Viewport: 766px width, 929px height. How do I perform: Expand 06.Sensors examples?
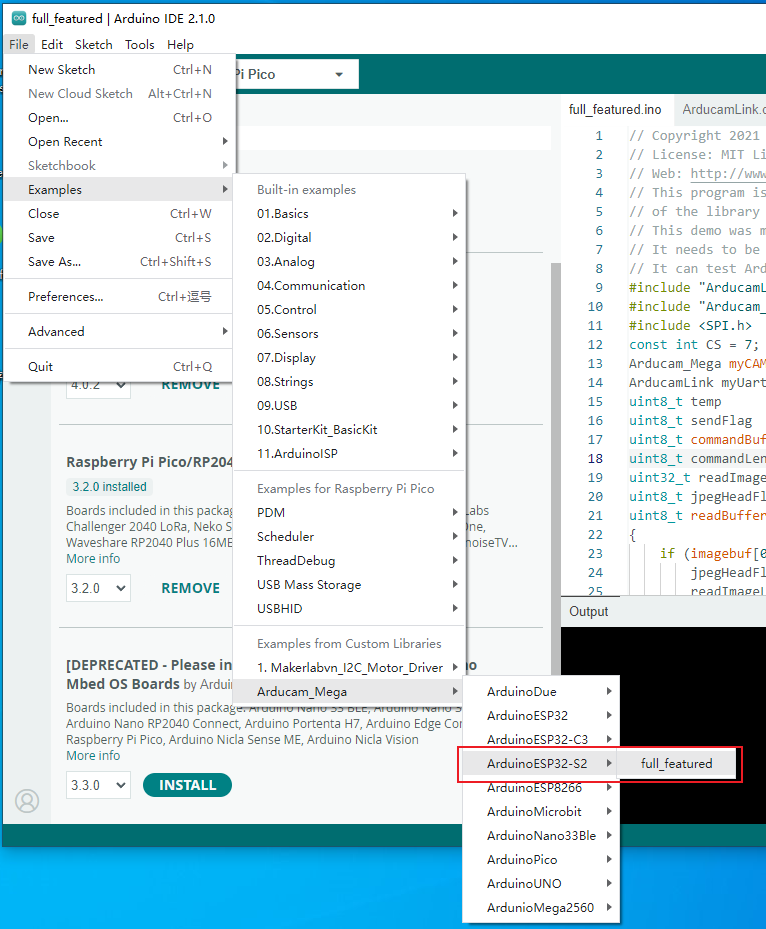pos(350,334)
